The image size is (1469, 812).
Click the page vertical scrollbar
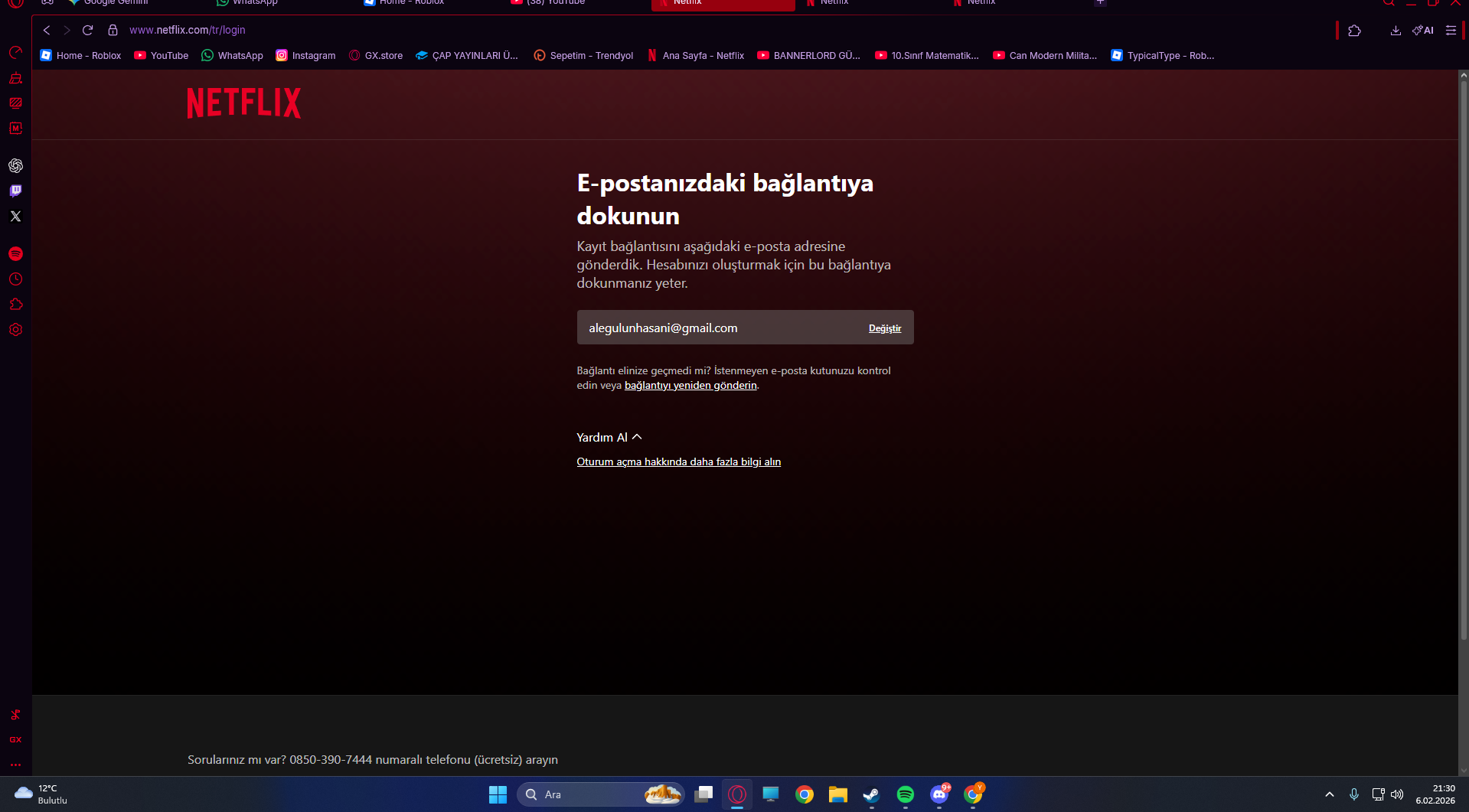pos(1464,360)
